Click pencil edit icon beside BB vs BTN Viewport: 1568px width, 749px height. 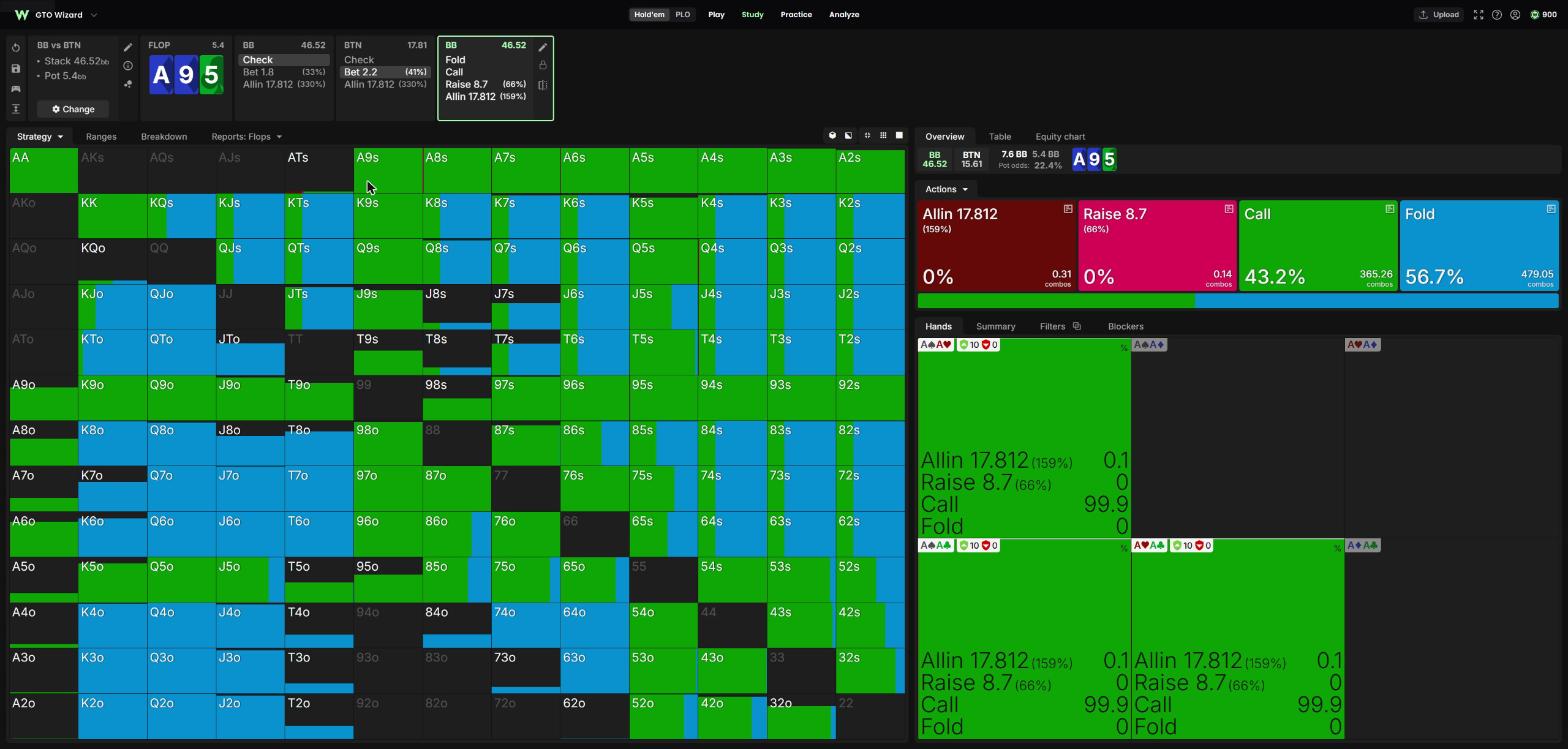pos(128,47)
